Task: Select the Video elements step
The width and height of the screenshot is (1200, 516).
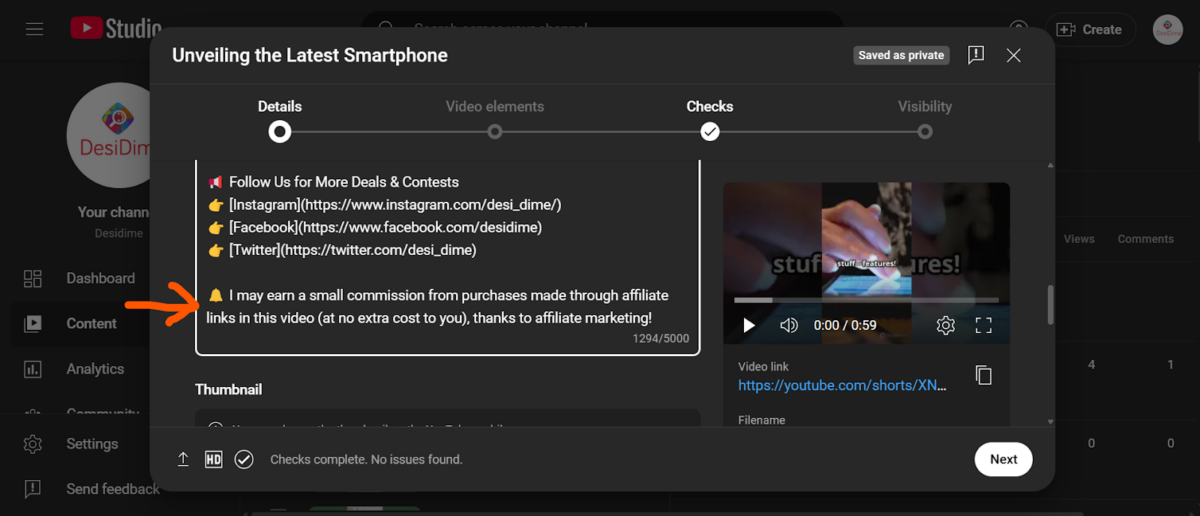Action: tap(495, 131)
